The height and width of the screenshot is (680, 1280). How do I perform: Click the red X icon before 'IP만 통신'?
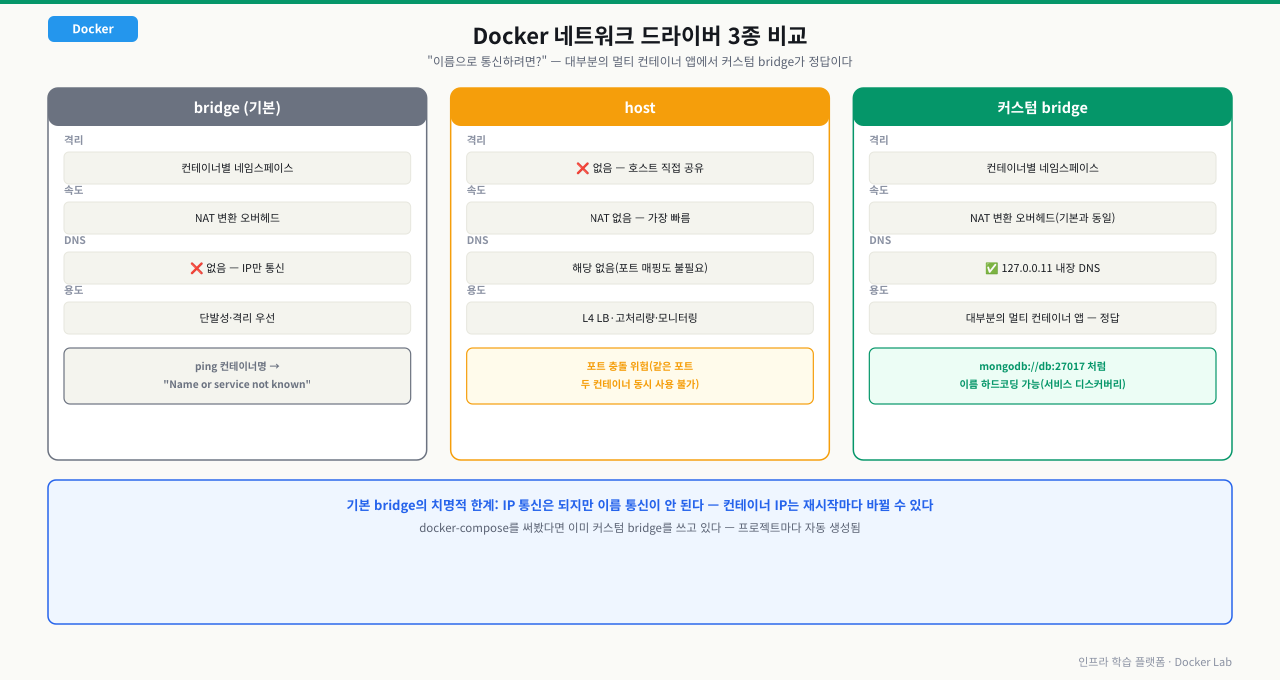[196, 268]
